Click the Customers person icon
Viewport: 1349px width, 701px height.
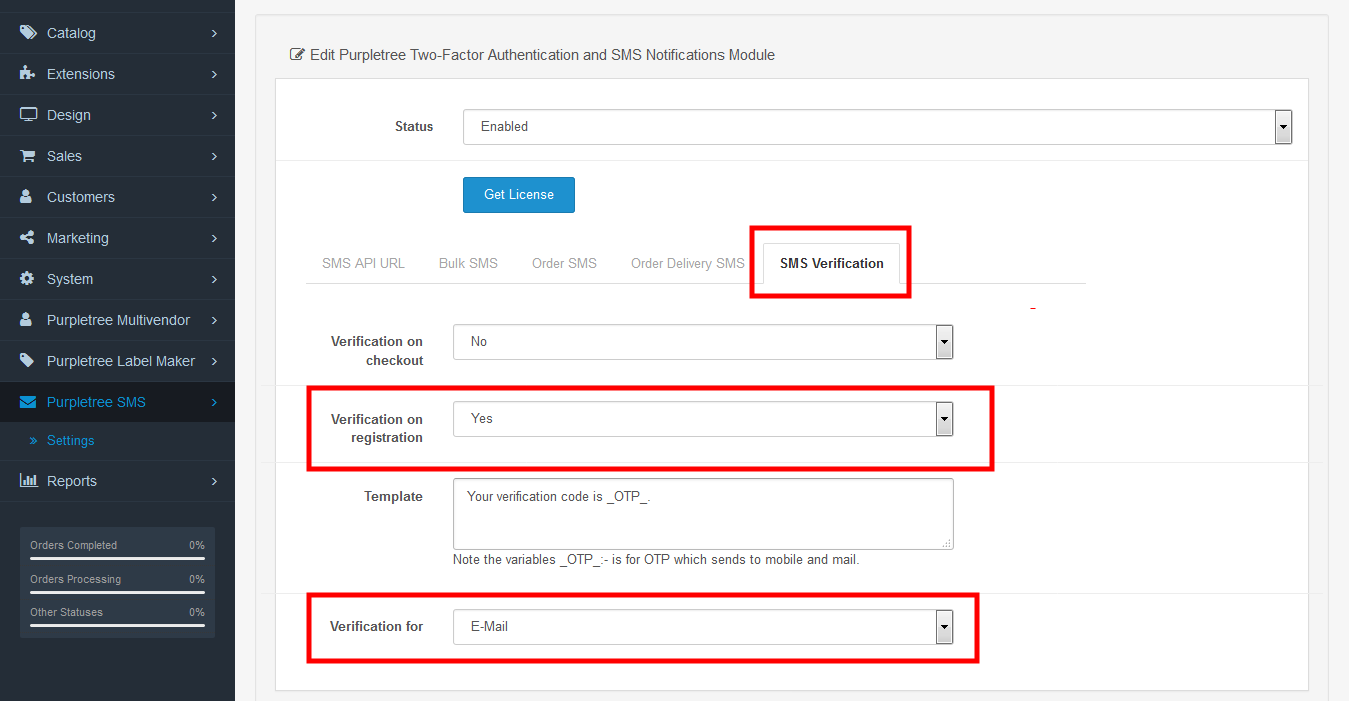point(27,197)
